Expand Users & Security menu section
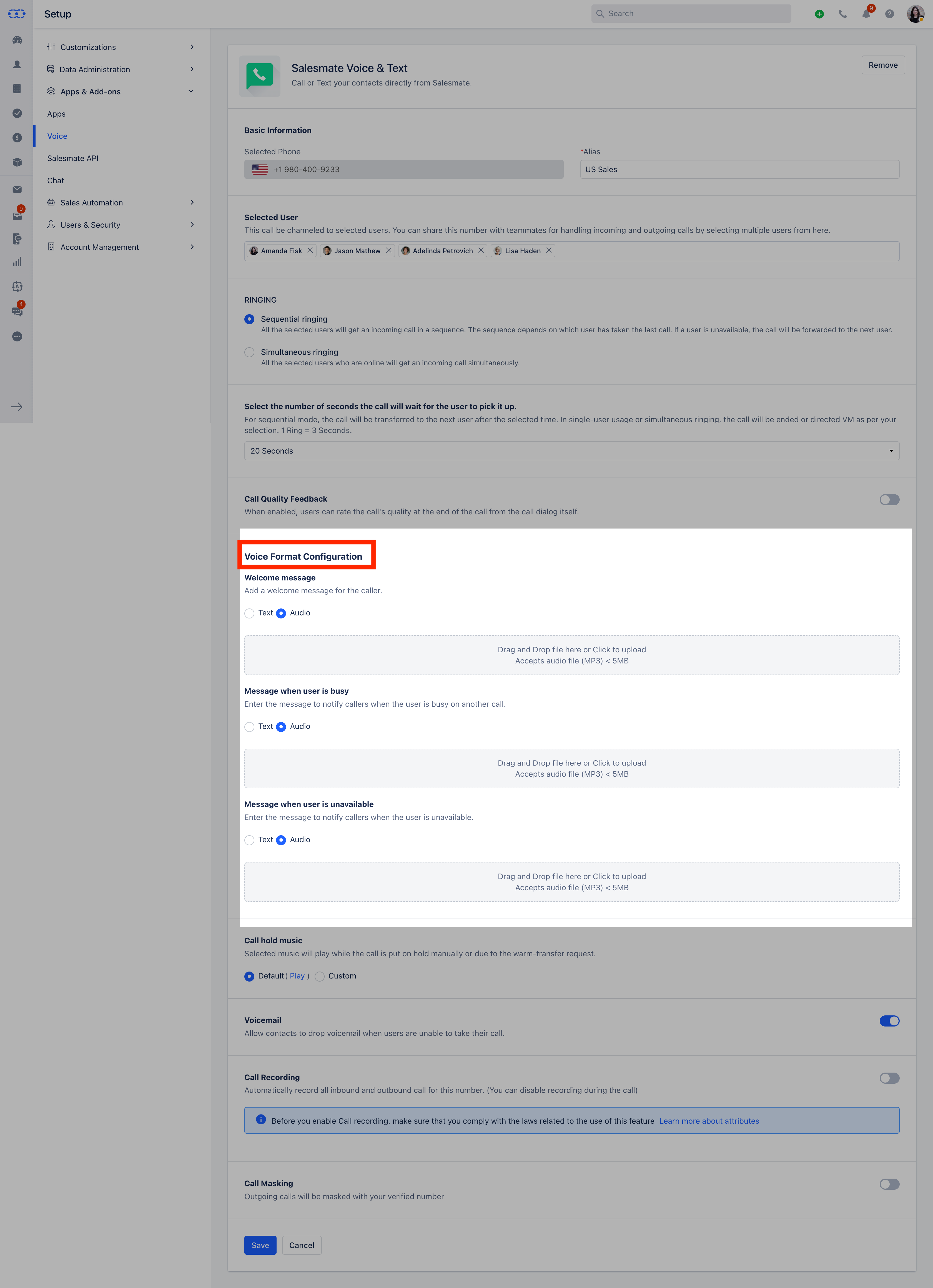This screenshot has width=933, height=1288. 121,225
